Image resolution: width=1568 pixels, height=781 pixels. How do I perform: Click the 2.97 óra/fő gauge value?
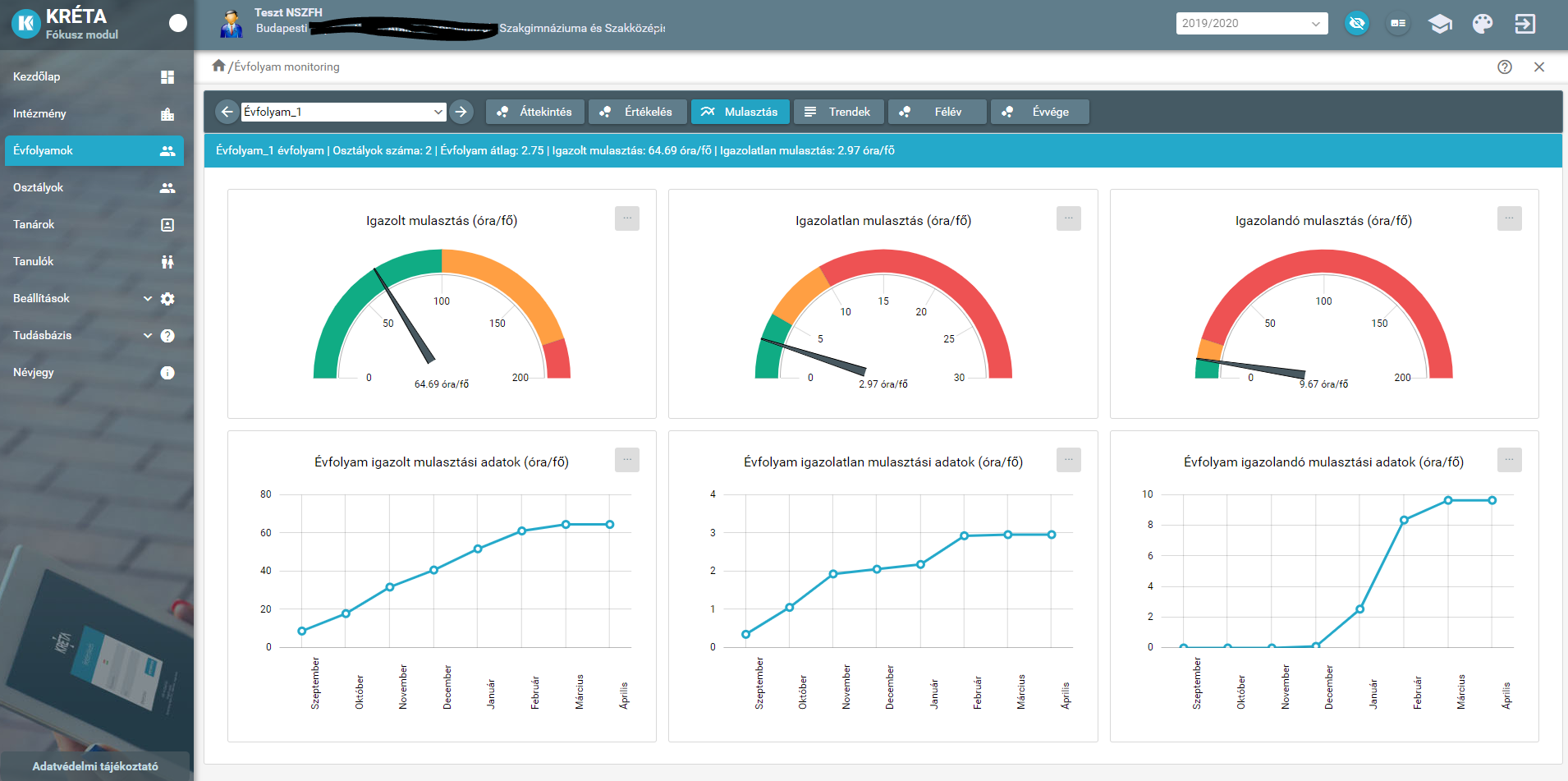[883, 384]
